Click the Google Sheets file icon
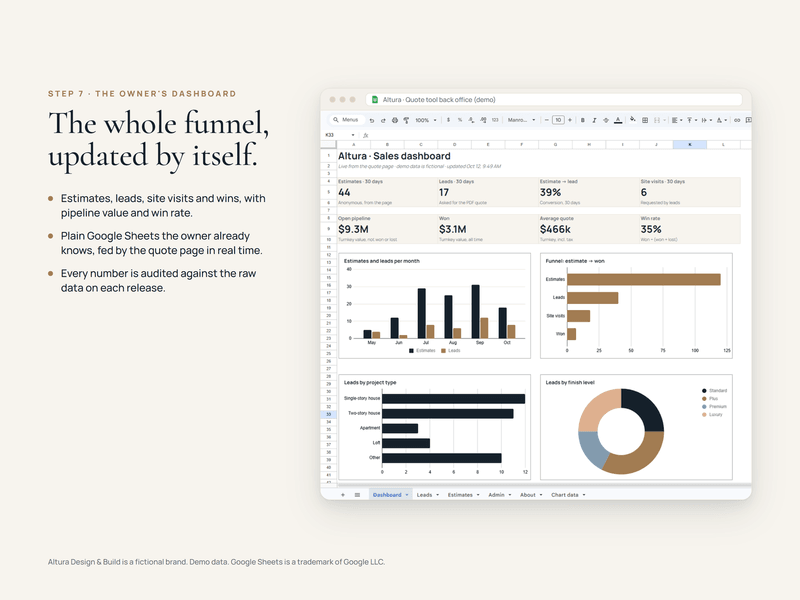The width and height of the screenshot is (800, 600). point(374,99)
